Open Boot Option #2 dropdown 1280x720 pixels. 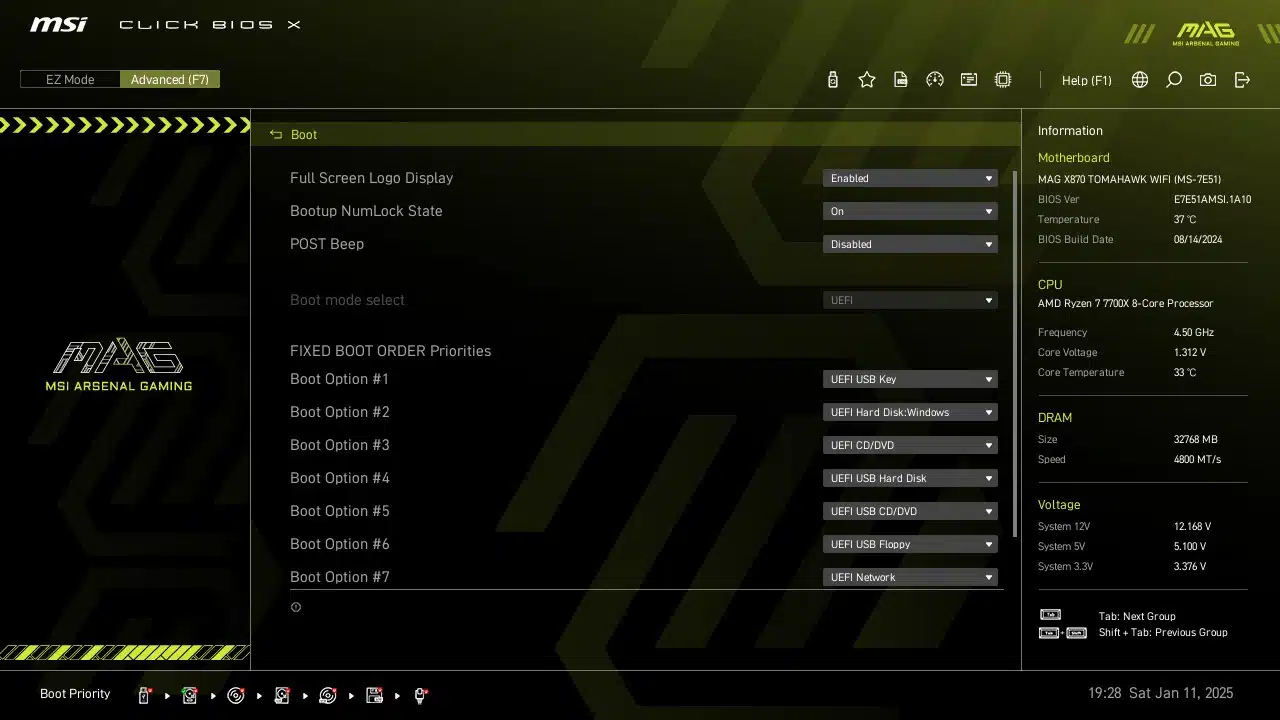(910, 412)
